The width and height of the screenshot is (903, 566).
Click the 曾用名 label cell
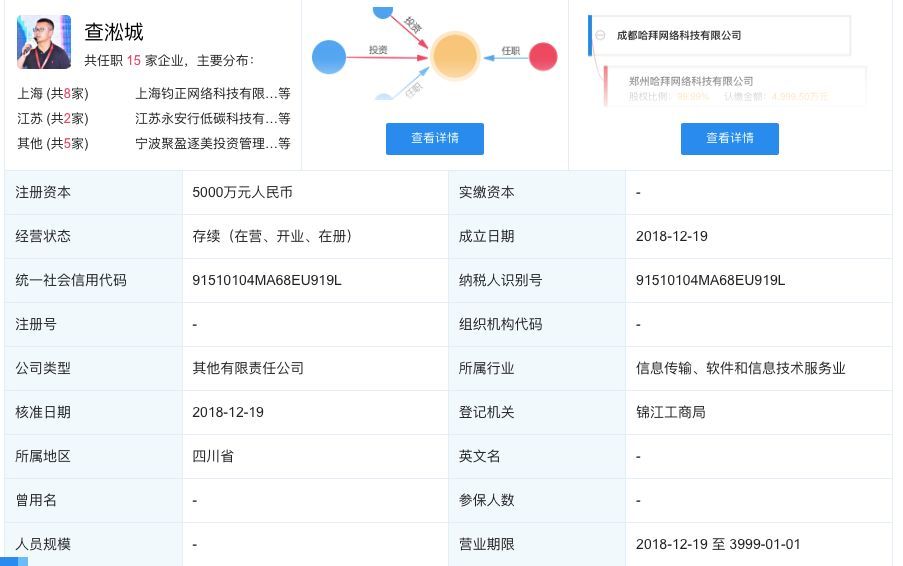pos(93,500)
